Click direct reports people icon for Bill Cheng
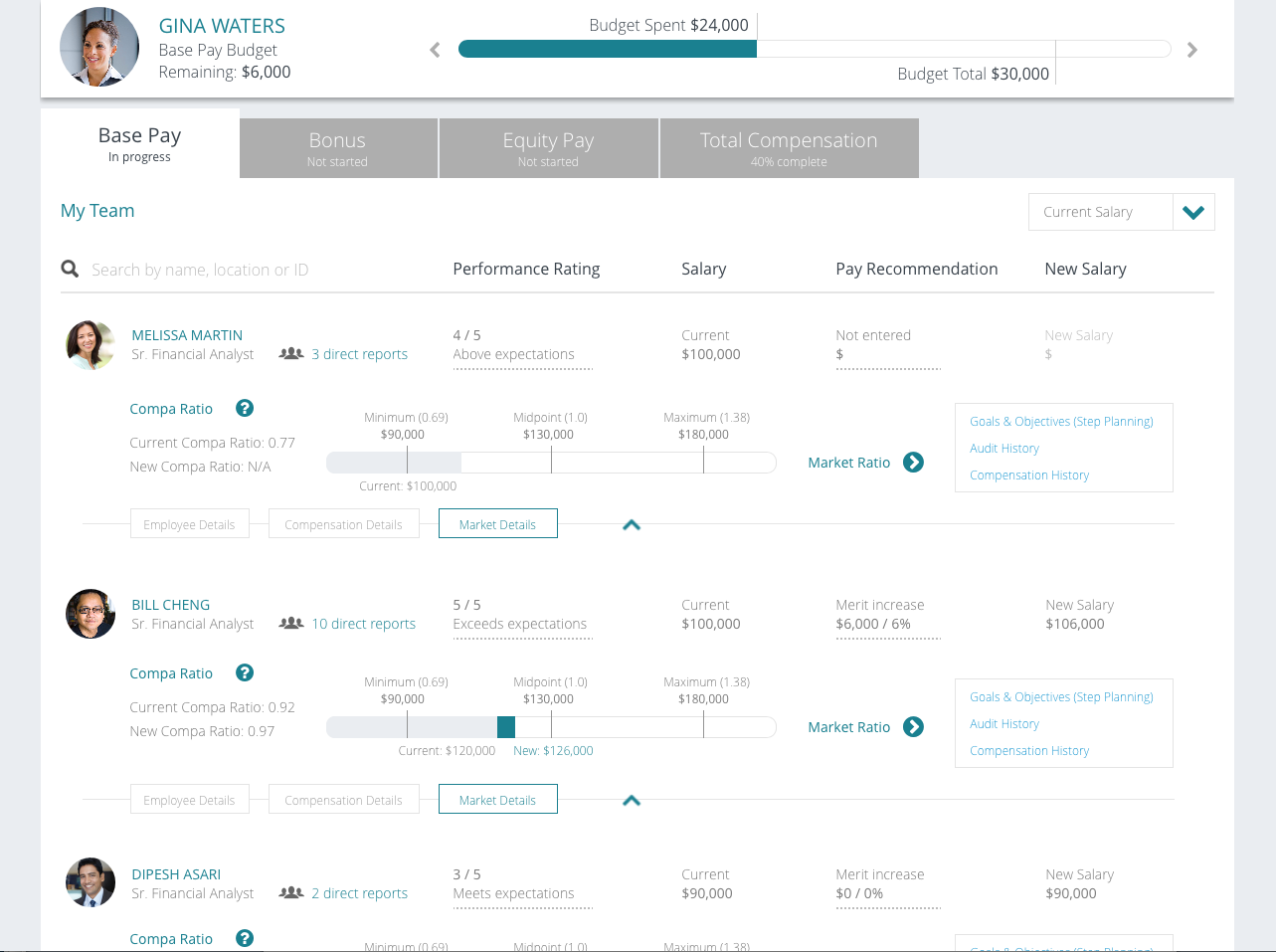The width and height of the screenshot is (1276, 952). coord(291,623)
